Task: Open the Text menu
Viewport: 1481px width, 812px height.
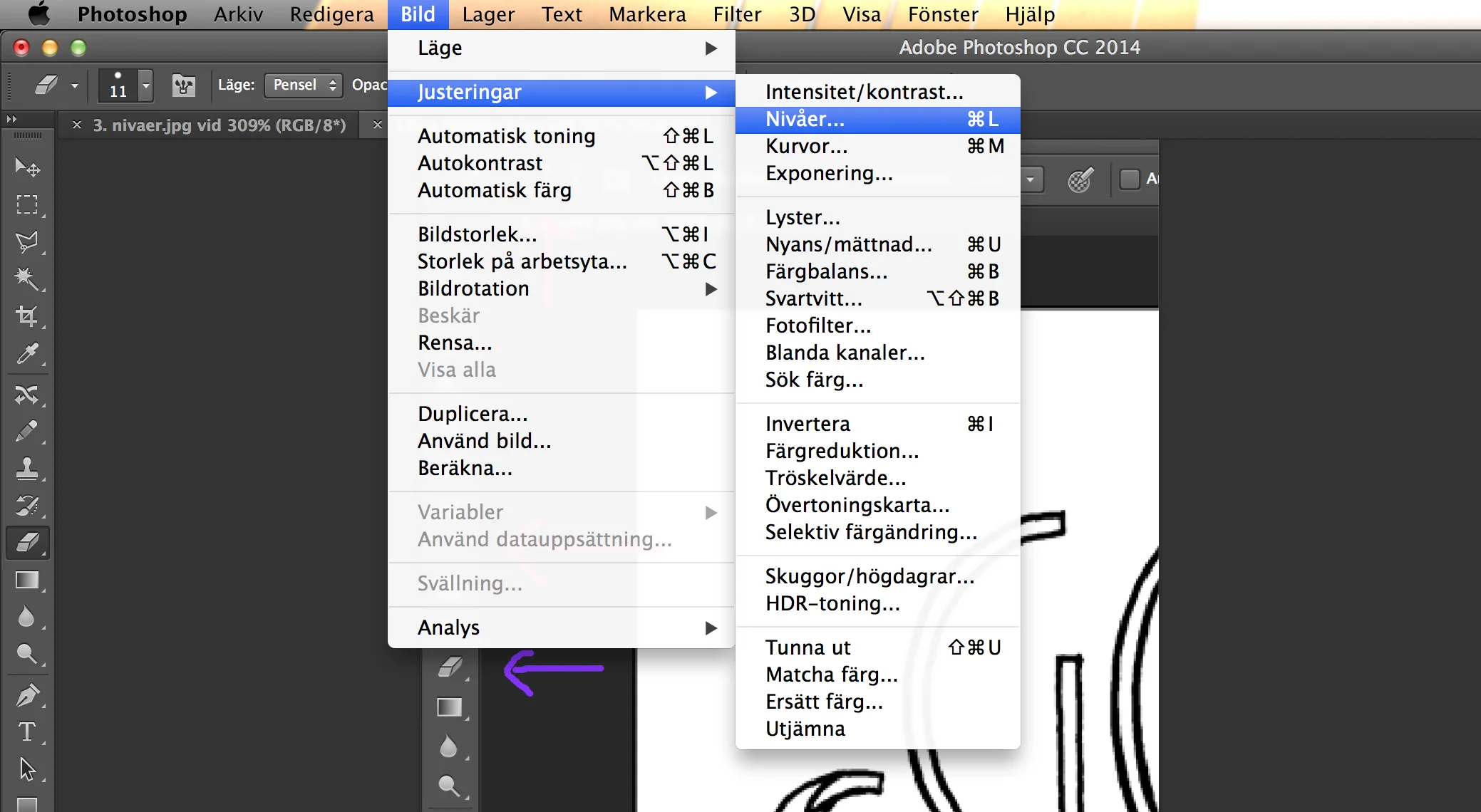Action: click(562, 14)
